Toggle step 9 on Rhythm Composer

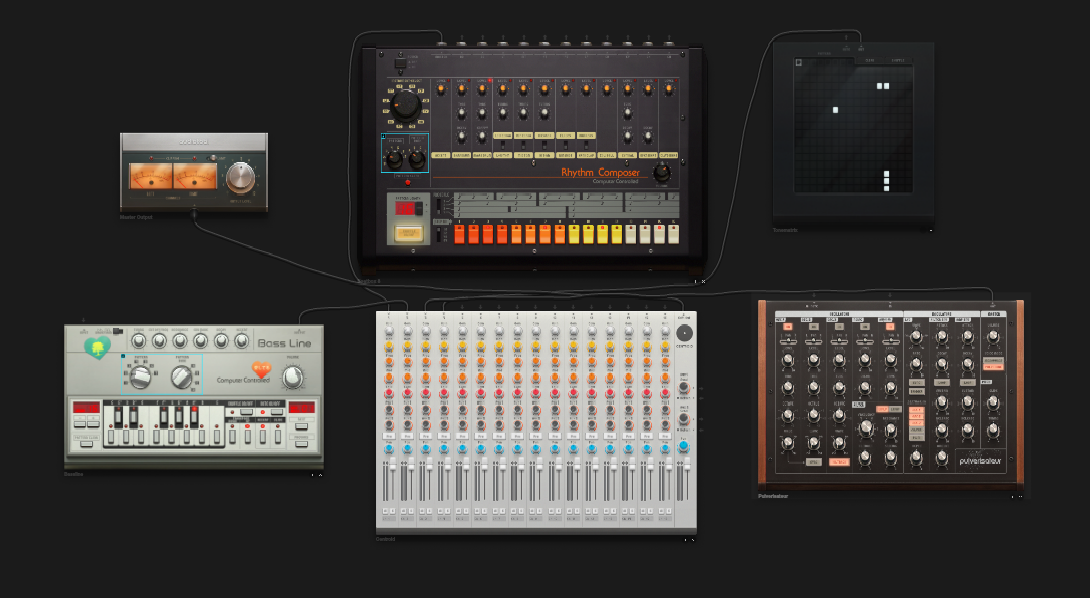pyautogui.click(x=574, y=234)
